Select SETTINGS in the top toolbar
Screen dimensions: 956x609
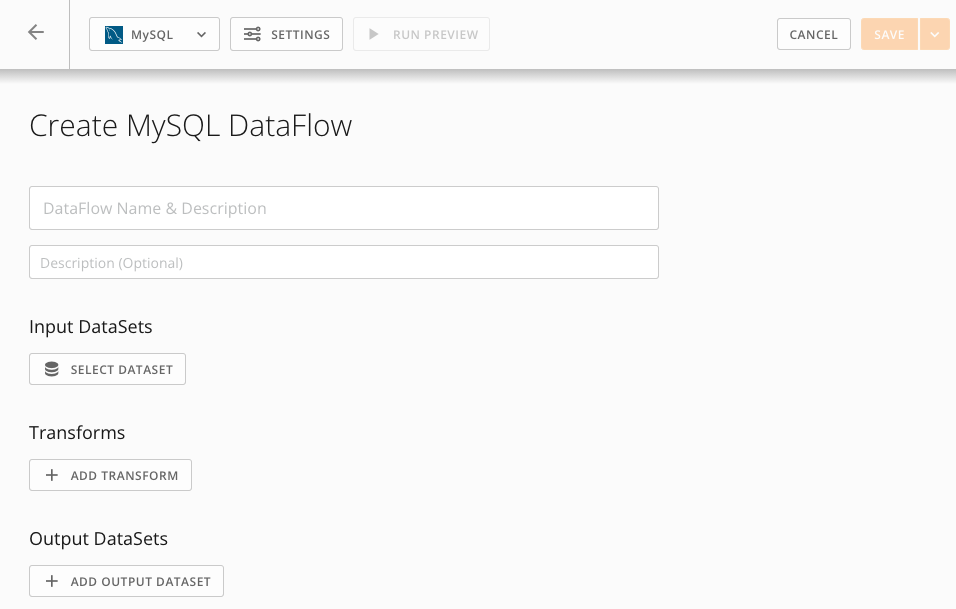286,33
